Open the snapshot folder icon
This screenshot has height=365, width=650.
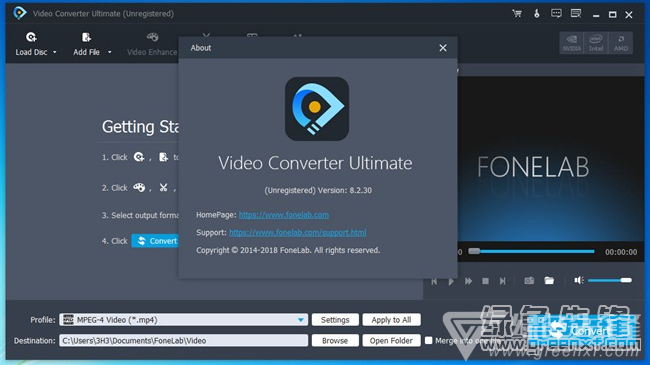coord(549,281)
